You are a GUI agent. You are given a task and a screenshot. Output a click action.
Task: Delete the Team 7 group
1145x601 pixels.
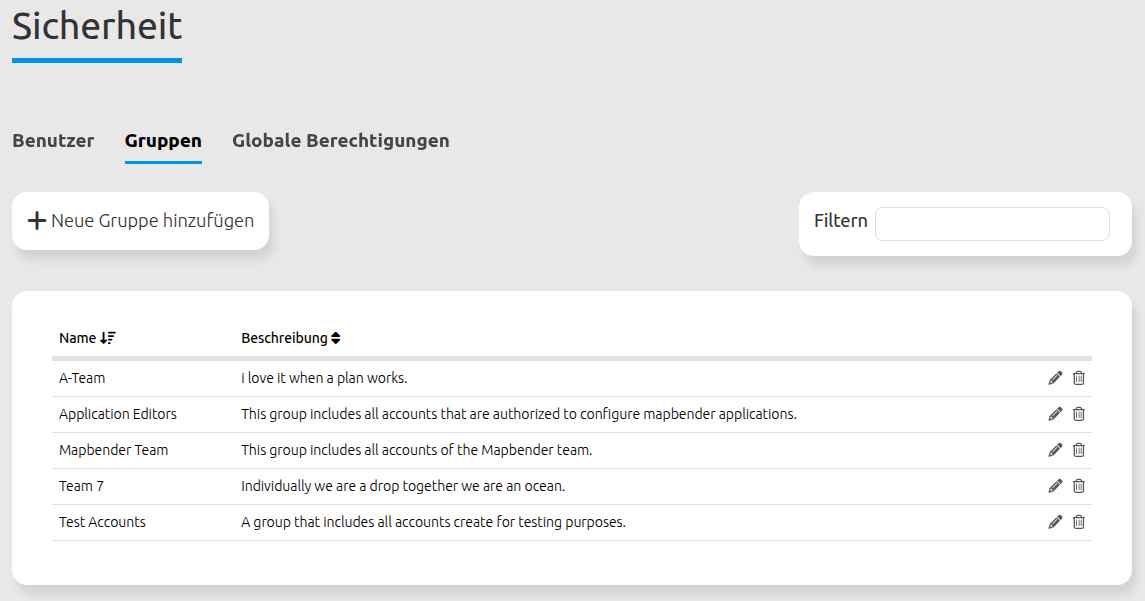point(1079,486)
